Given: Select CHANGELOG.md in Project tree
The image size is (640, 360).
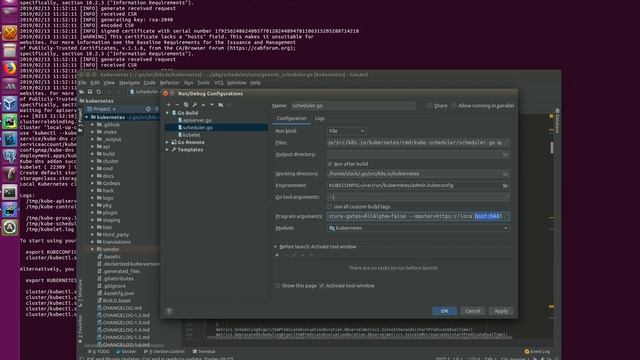Looking at the screenshot, I should click(x=122, y=308).
